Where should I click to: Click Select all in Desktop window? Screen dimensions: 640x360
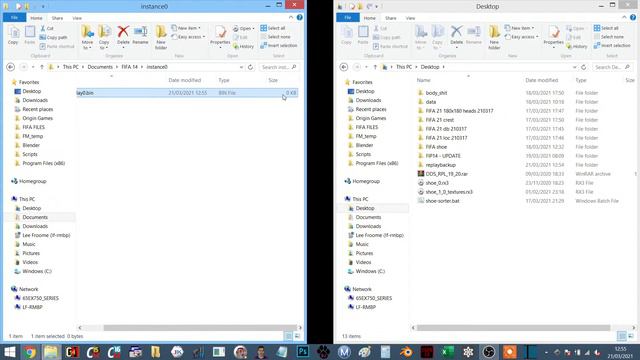(x=606, y=28)
